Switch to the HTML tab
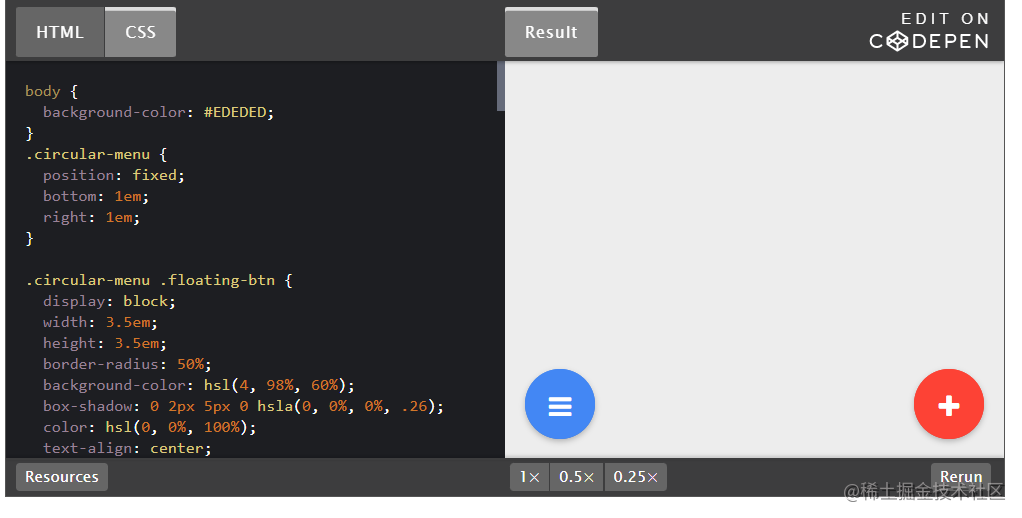This screenshot has width=1022, height=518. click(60, 33)
